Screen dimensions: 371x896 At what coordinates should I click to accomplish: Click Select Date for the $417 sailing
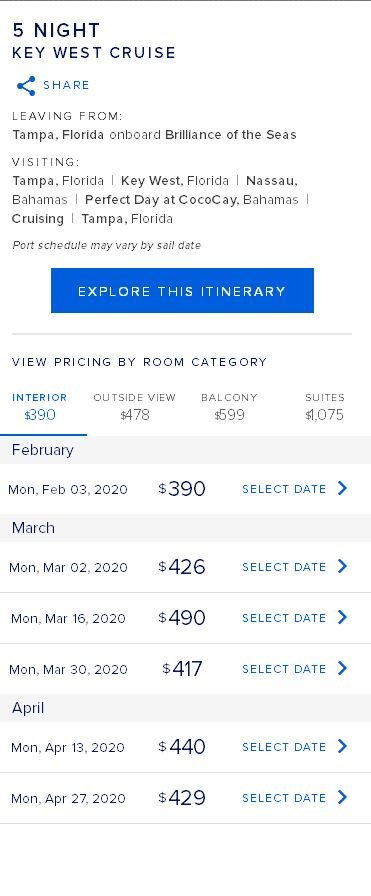click(x=284, y=669)
